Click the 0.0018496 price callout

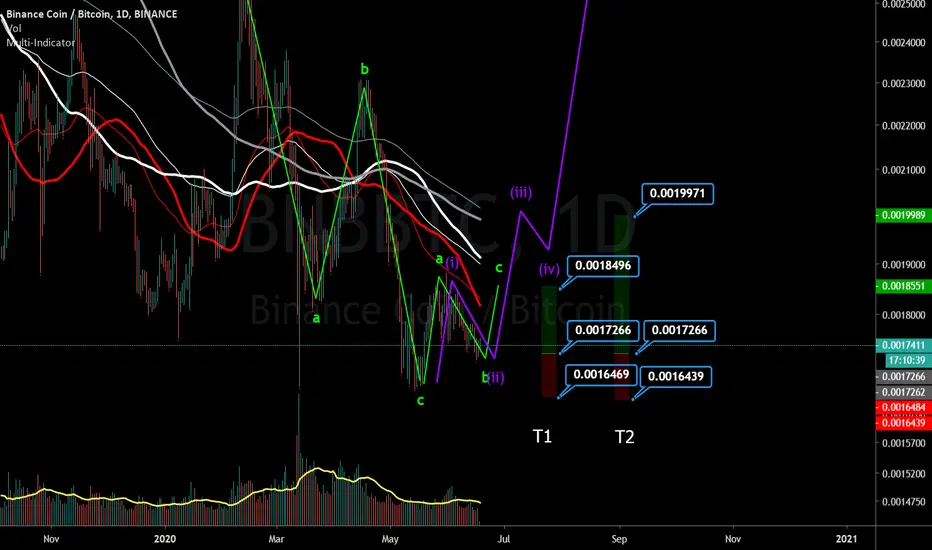pos(603,266)
